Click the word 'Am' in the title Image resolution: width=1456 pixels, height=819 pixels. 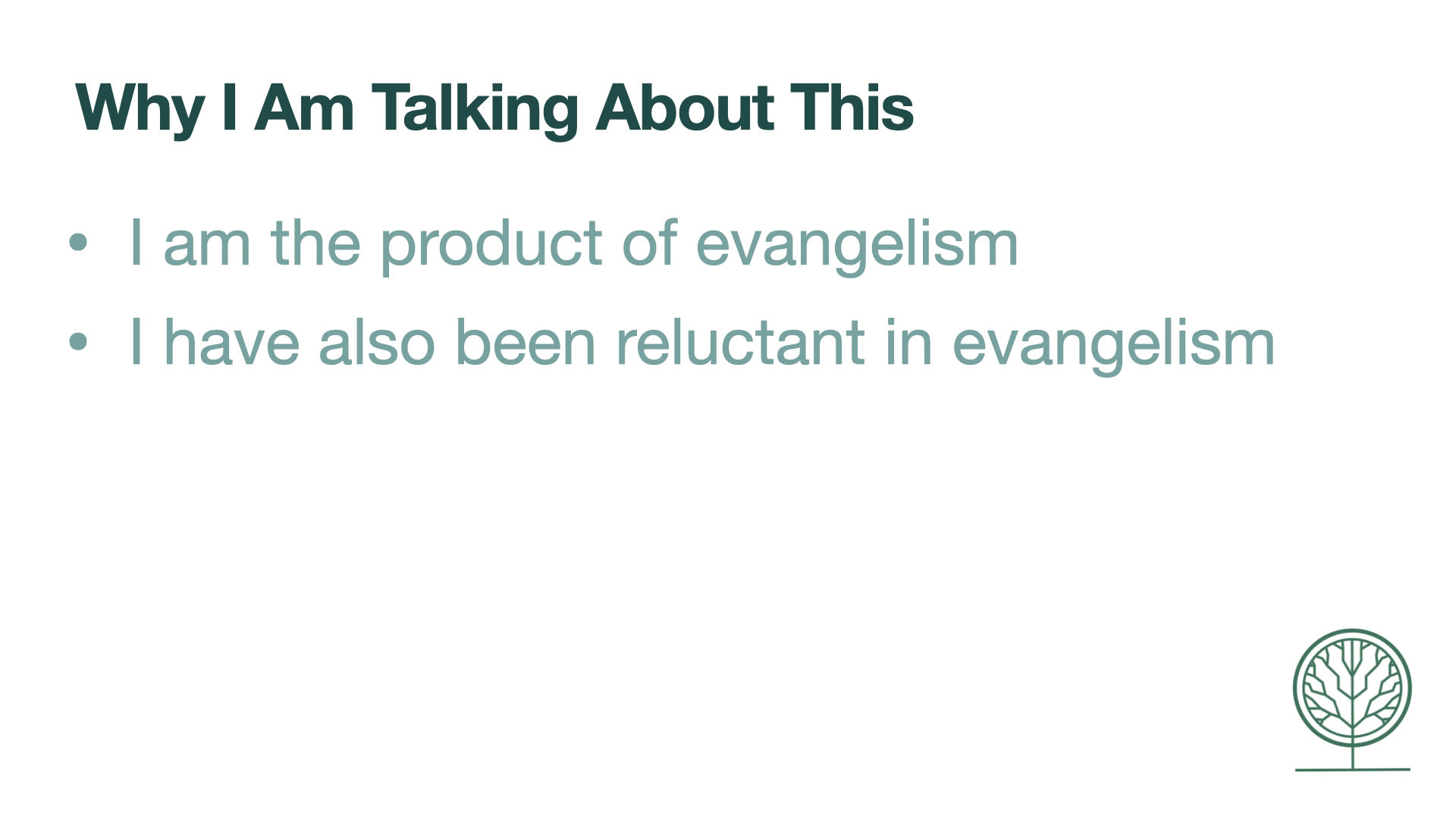[x=305, y=107]
